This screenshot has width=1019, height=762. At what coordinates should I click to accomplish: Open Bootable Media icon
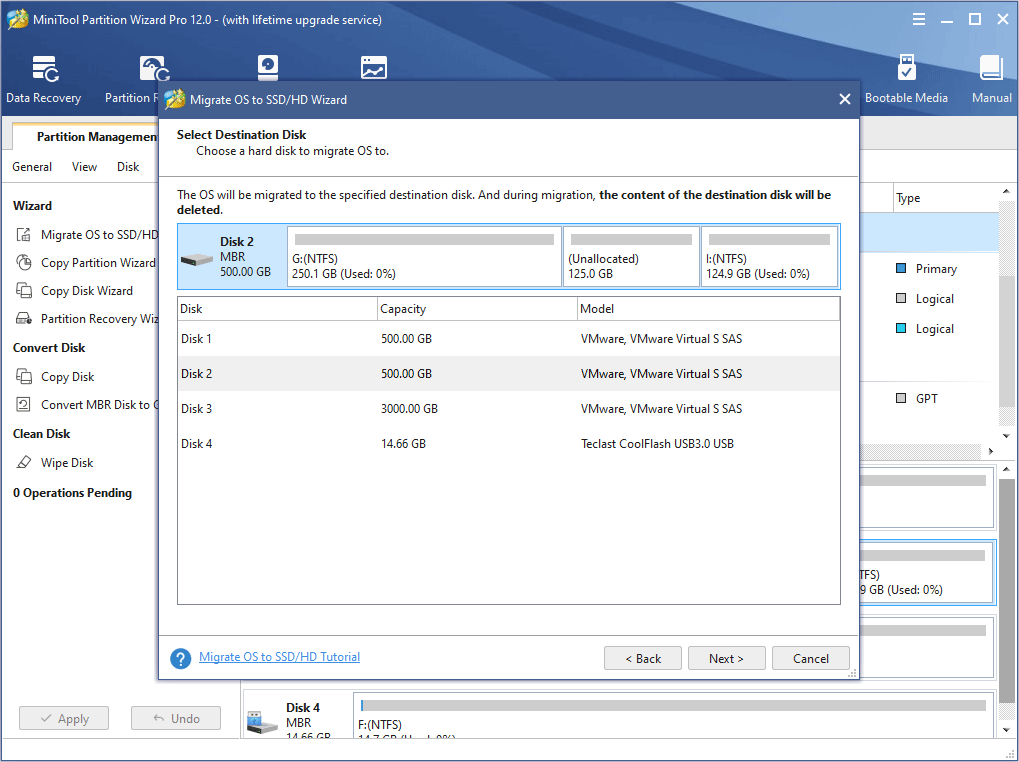[906, 68]
